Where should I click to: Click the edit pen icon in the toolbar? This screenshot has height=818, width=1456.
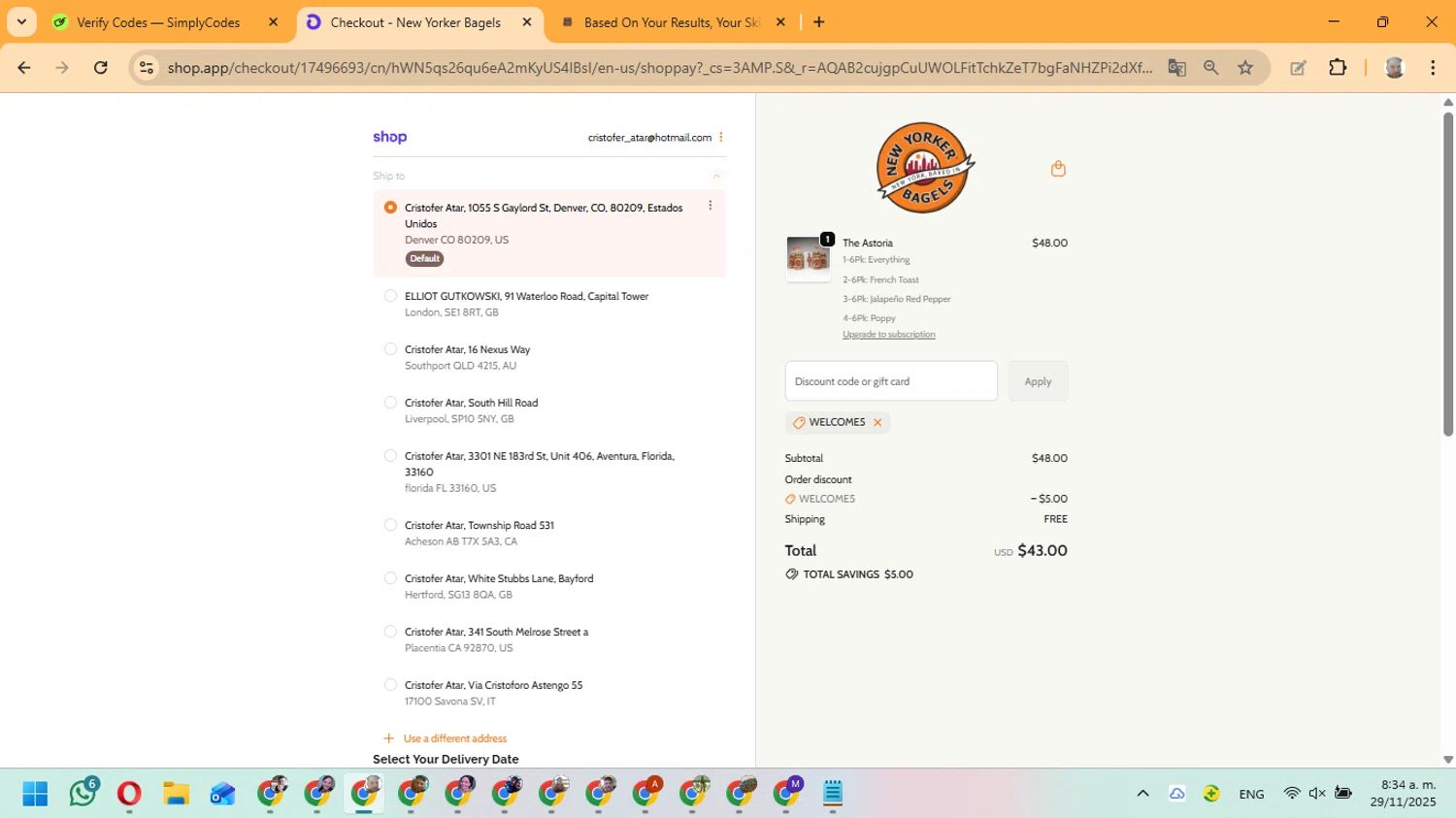click(x=1298, y=67)
